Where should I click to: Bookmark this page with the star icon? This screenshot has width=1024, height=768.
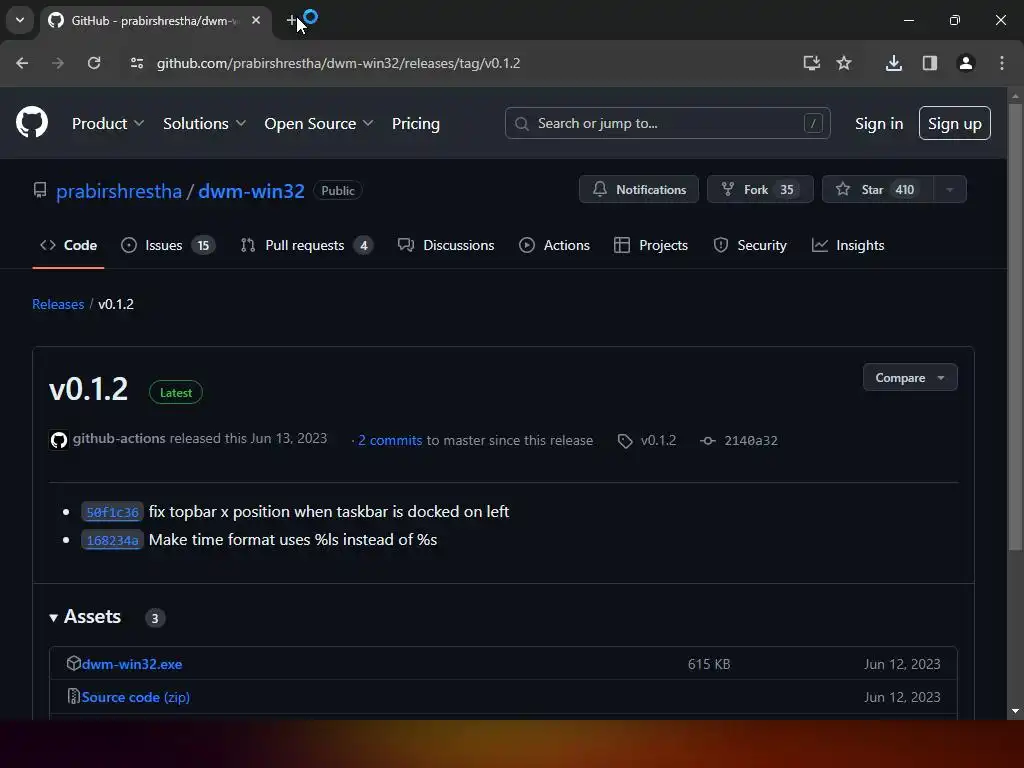(x=844, y=63)
